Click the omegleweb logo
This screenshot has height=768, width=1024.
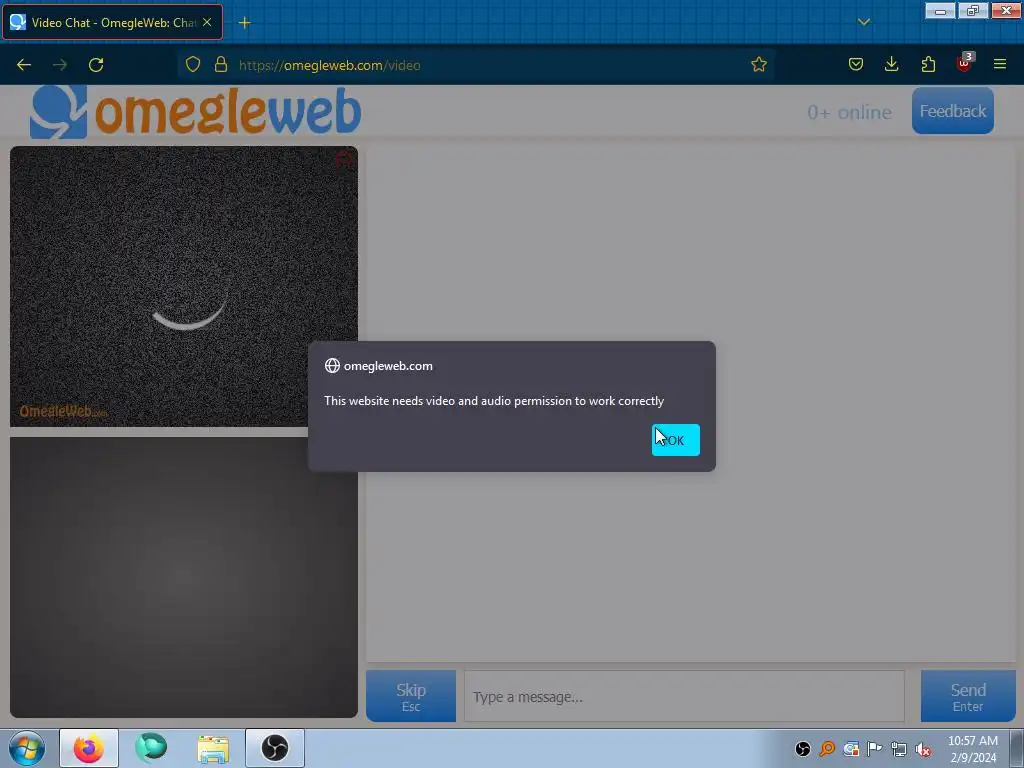pyautogui.click(x=195, y=112)
